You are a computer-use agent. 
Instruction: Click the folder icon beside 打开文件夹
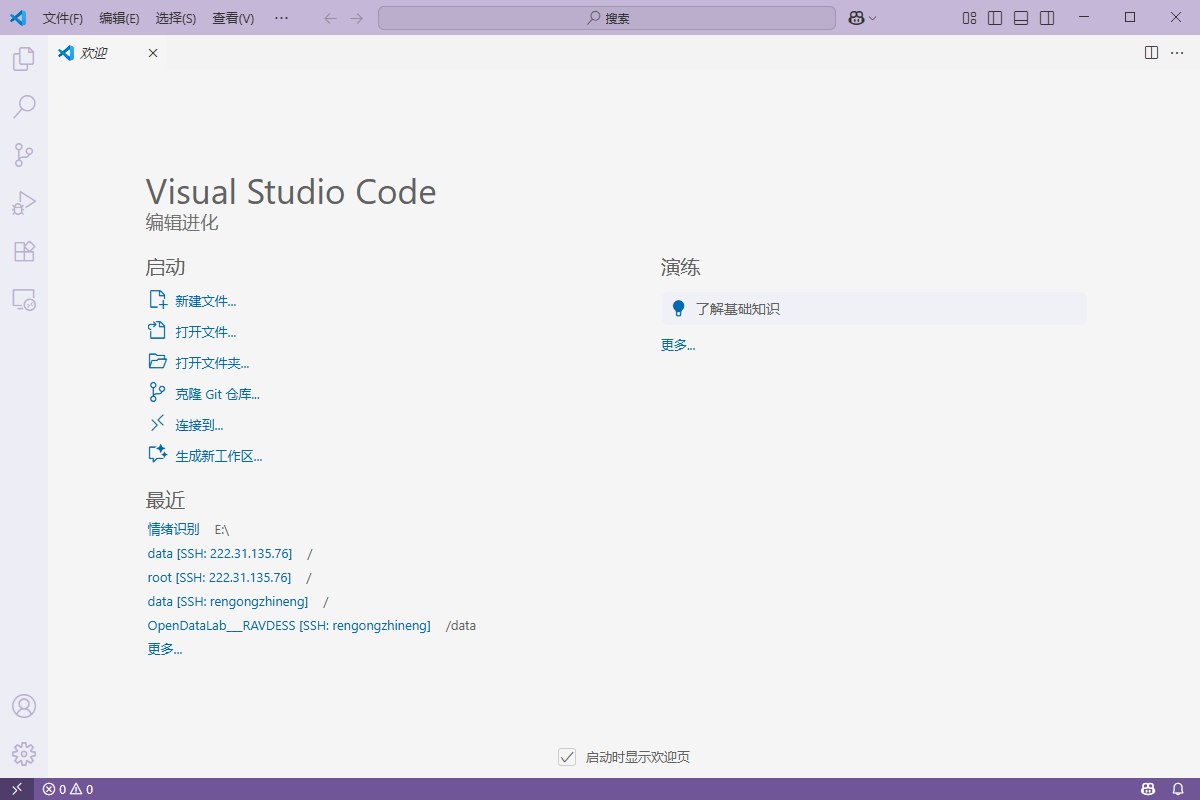(x=157, y=362)
